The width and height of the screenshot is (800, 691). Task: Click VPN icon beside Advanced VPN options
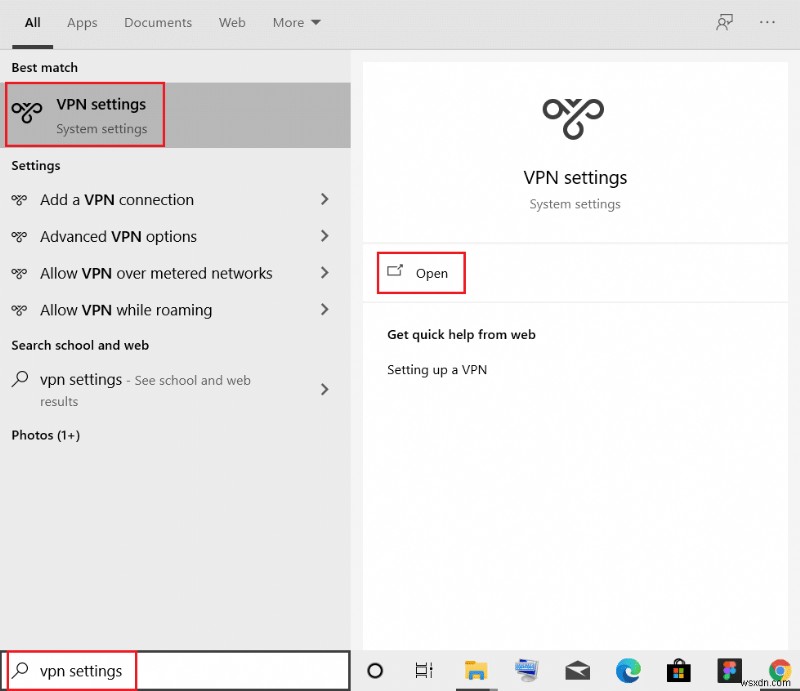[19, 236]
